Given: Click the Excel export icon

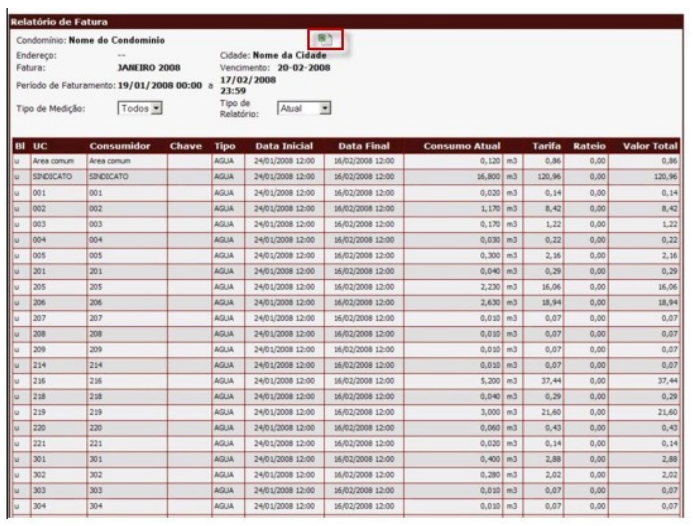Looking at the screenshot, I should pos(324,38).
